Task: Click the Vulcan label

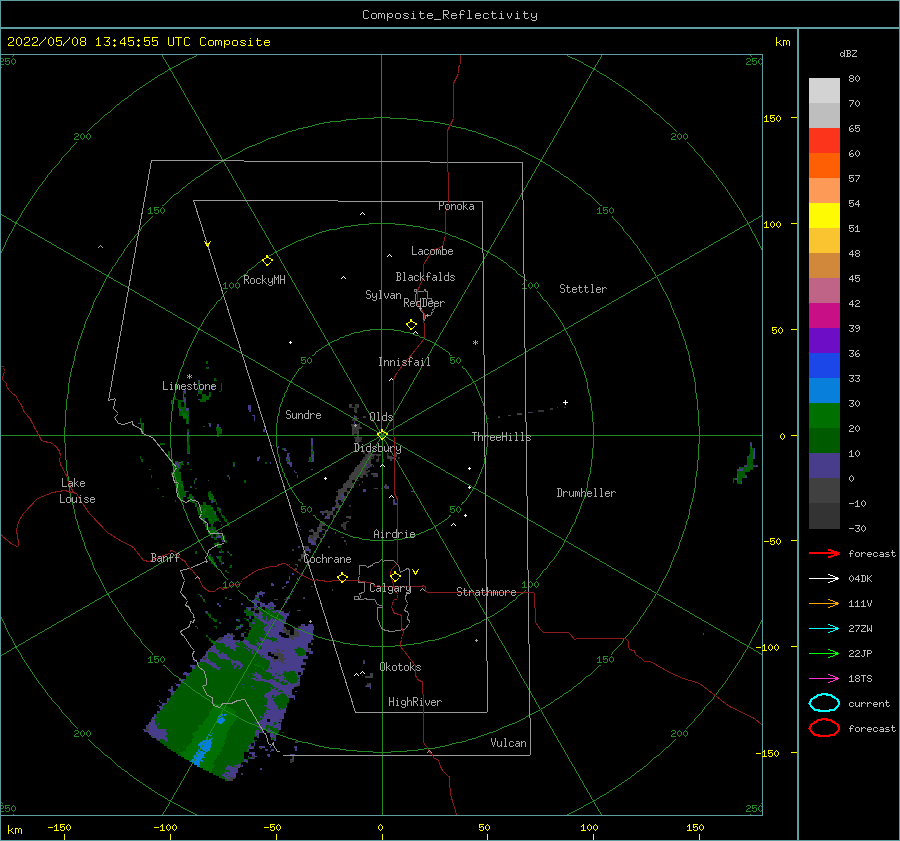Action: [508, 743]
